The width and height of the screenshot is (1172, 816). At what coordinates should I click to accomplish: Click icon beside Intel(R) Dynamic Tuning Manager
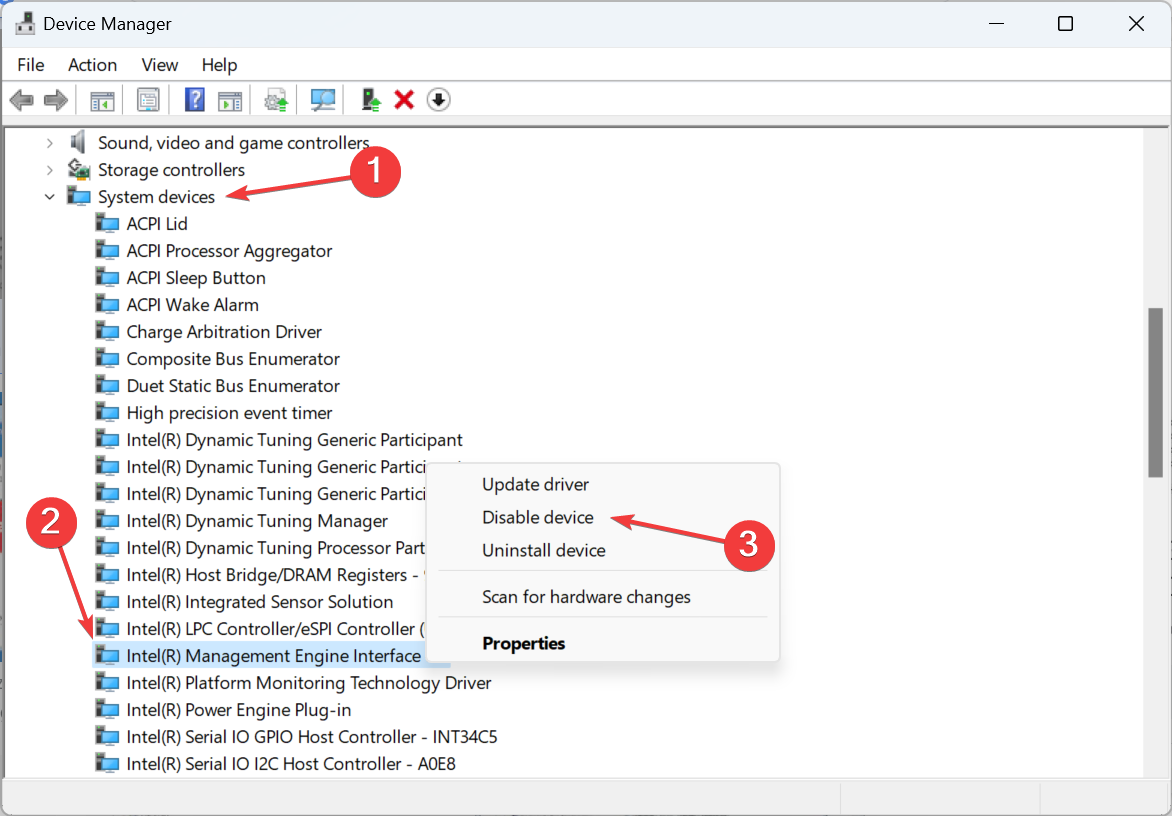click(x=107, y=520)
